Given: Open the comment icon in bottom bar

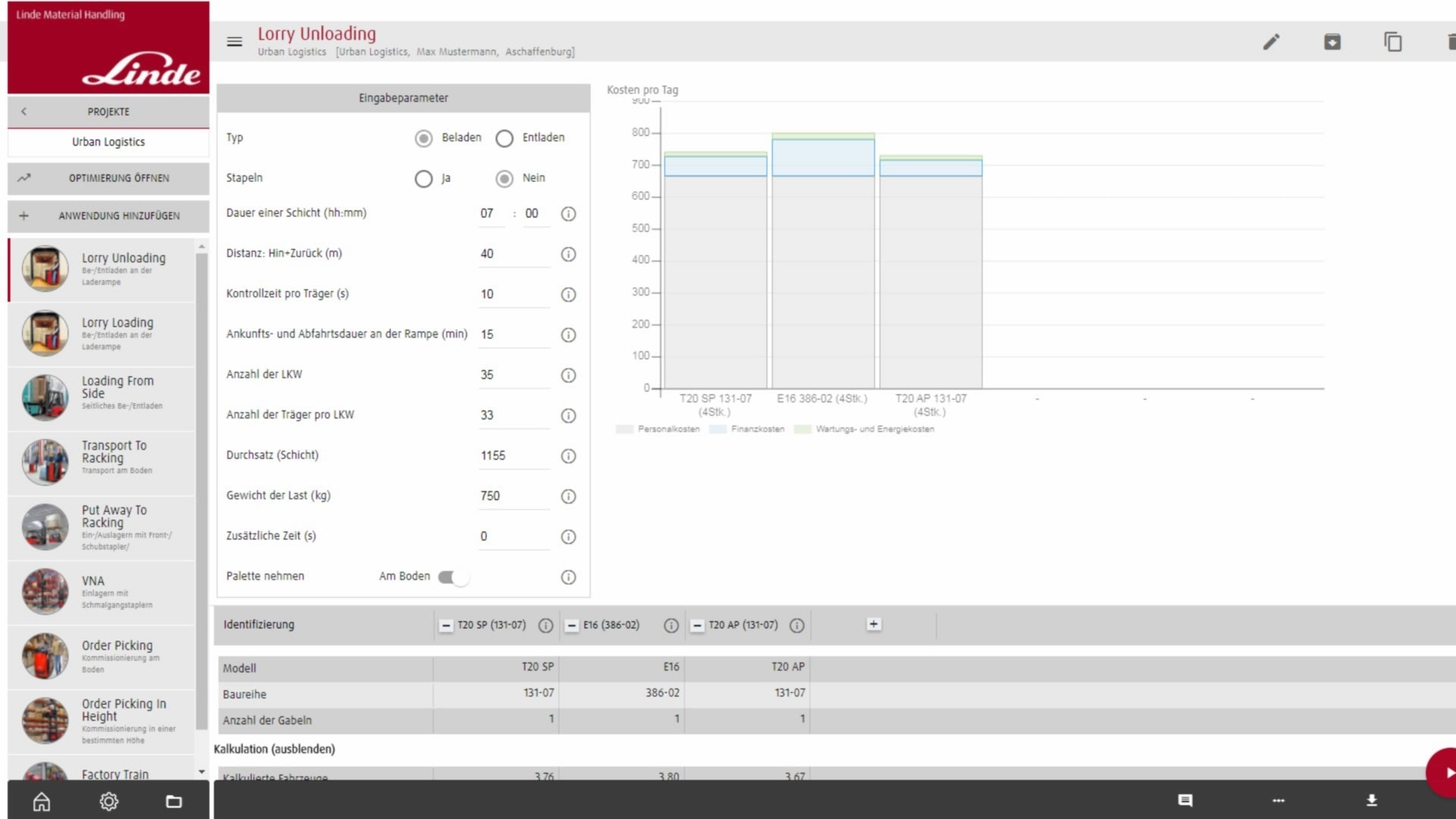Looking at the screenshot, I should click(1185, 800).
